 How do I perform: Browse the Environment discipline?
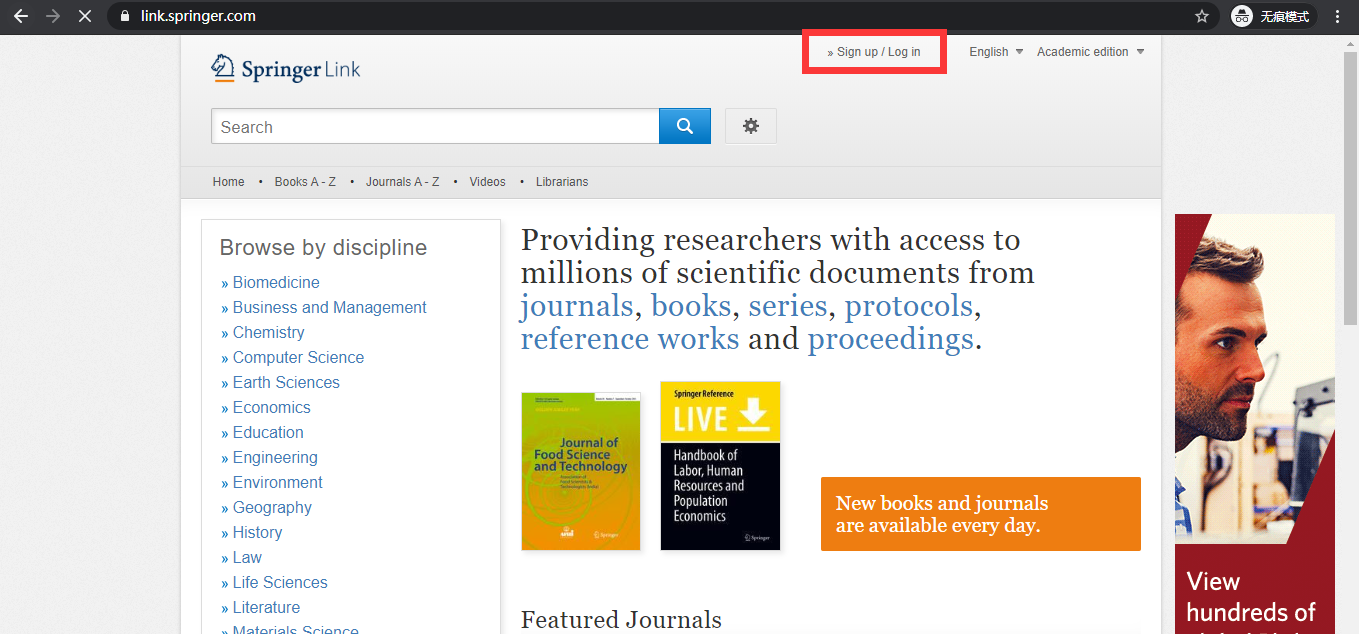pyautogui.click(x=277, y=483)
